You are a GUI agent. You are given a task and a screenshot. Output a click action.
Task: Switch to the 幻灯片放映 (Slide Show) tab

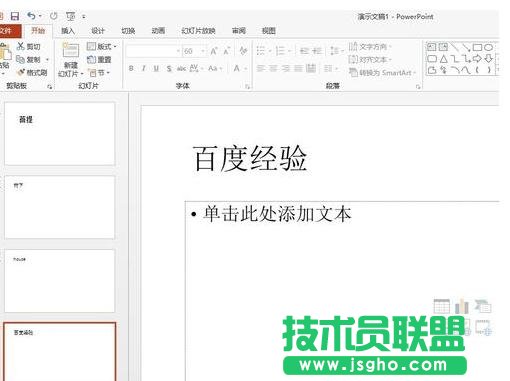(x=198, y=31)
